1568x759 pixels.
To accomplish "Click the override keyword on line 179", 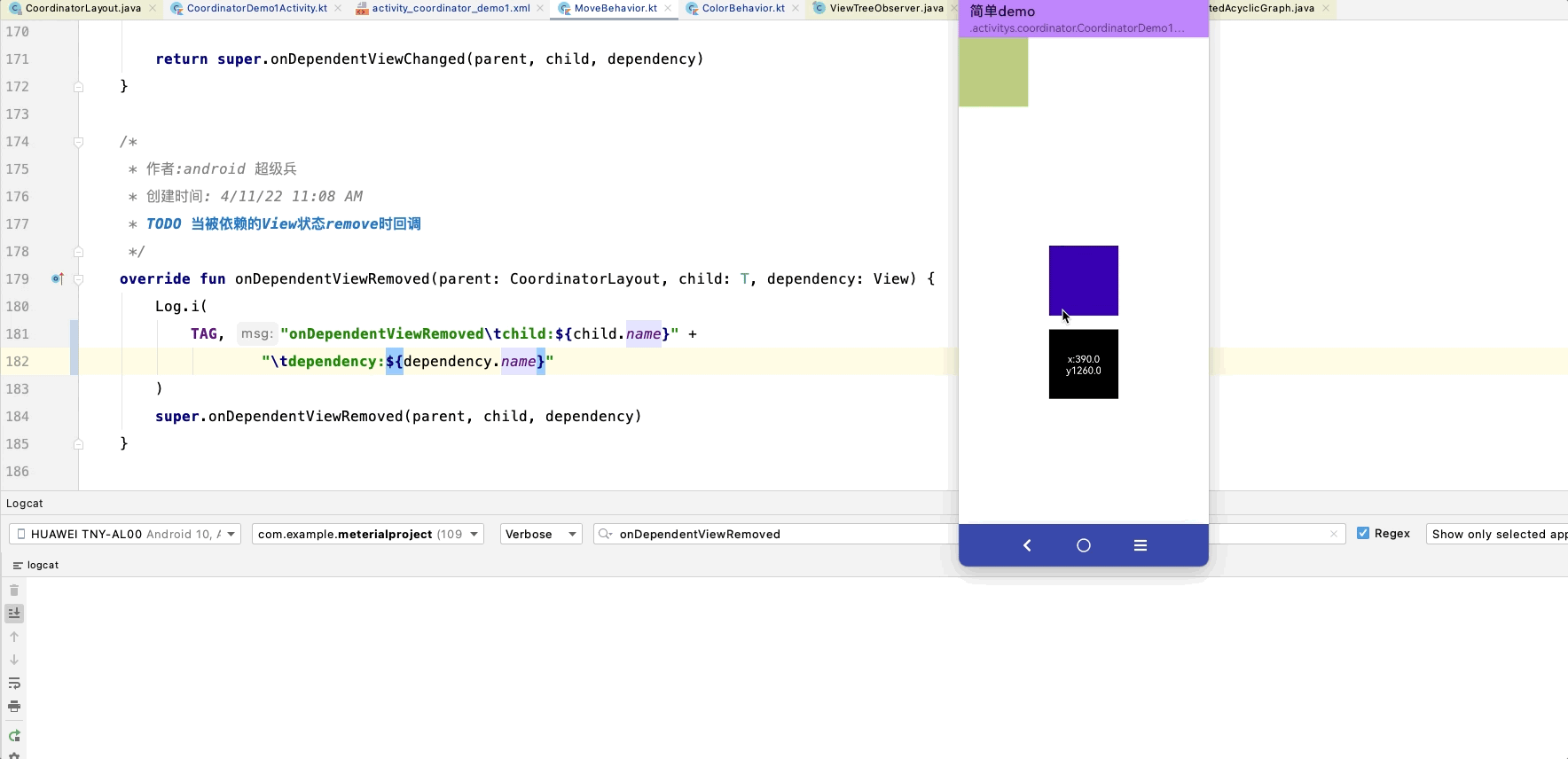I will pyautogui.click(x=155, y=278).
